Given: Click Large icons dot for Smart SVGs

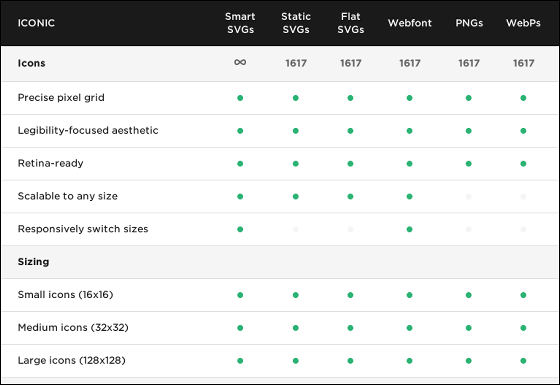Looking at the screenshot, I should [x=240, y=361].
